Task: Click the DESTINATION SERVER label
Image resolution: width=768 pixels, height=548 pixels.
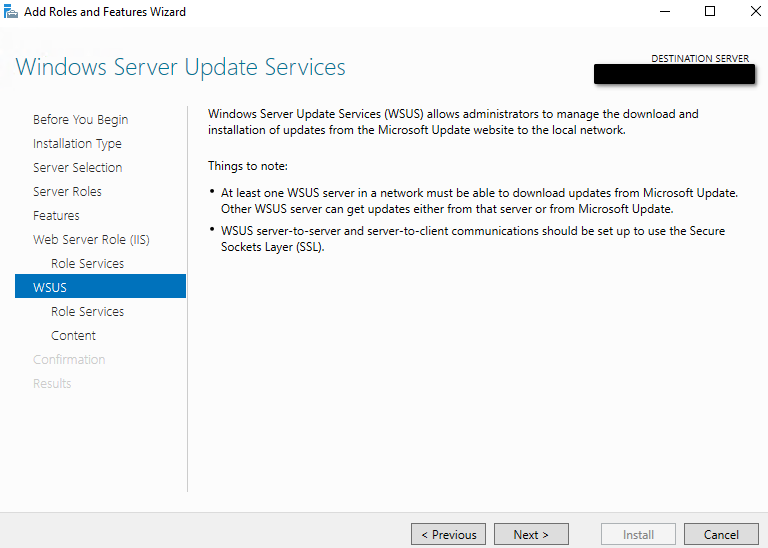Action: (700, 58)
